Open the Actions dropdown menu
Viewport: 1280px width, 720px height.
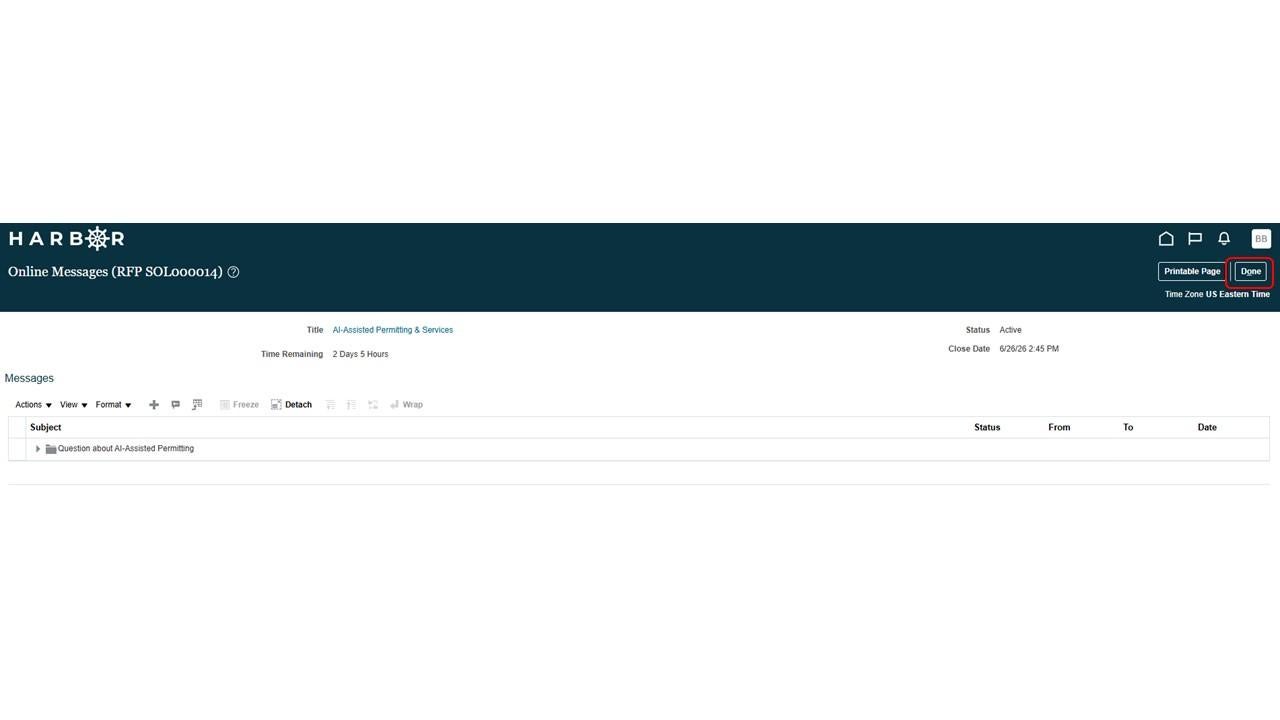33,405
